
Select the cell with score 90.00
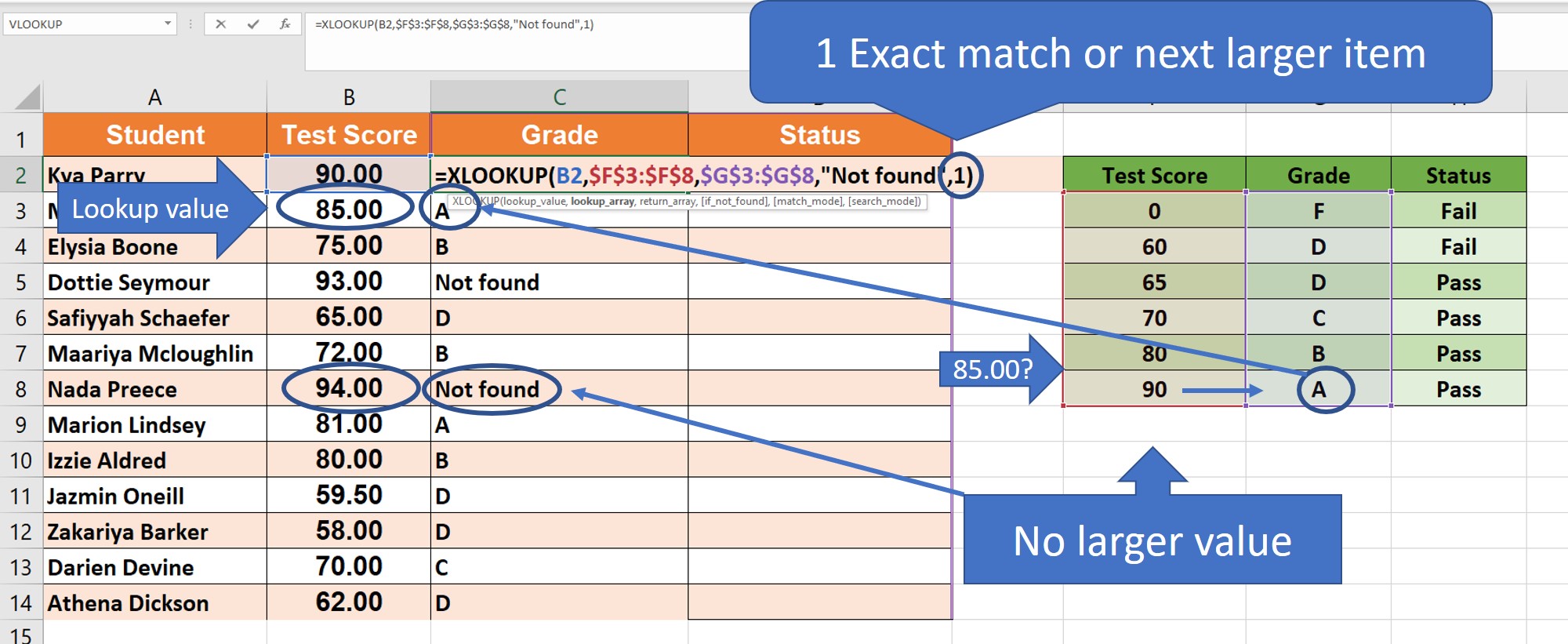tap(349, 174)
